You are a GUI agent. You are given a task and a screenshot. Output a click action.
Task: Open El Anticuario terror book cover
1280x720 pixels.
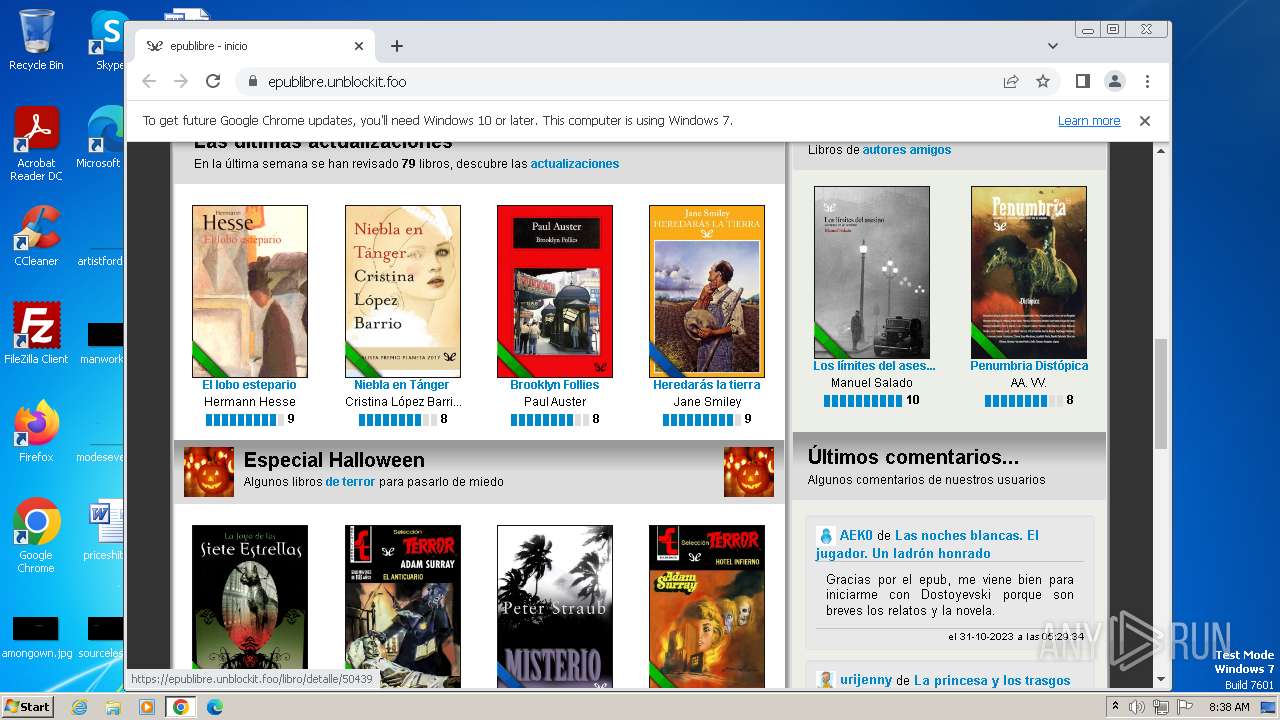point(403,606)
